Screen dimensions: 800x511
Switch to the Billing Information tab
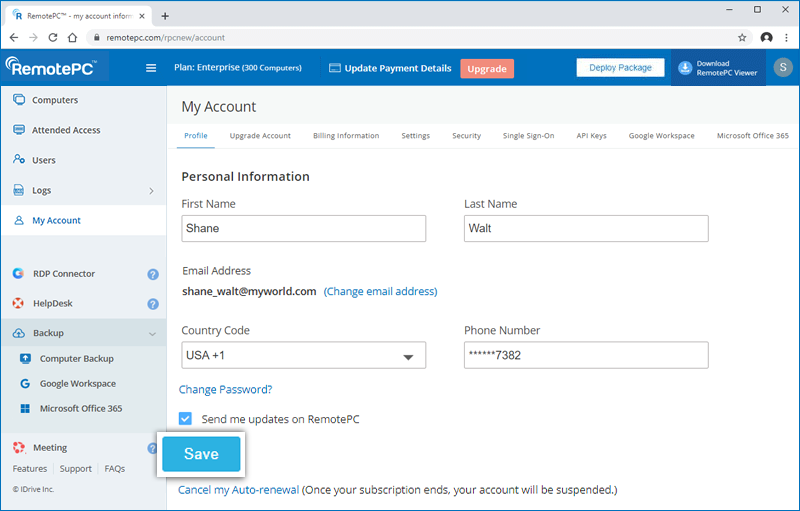[345, 136]
